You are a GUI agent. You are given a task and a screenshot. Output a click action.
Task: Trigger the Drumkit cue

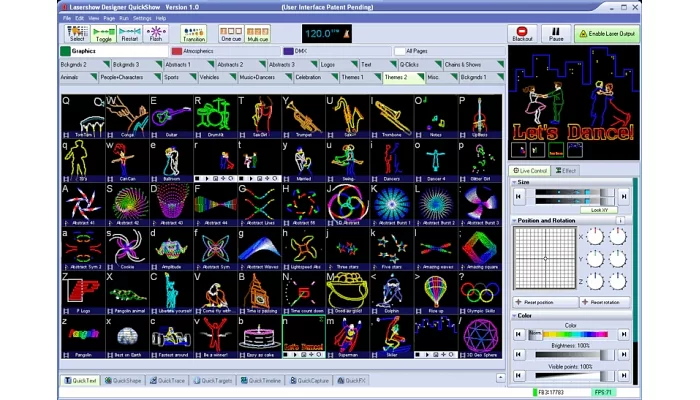[215, 116]
